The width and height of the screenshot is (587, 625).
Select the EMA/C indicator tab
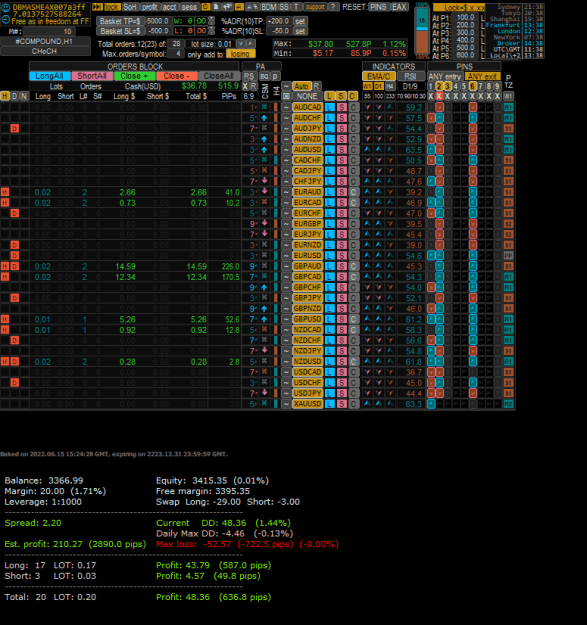click(x=379, y=76)
